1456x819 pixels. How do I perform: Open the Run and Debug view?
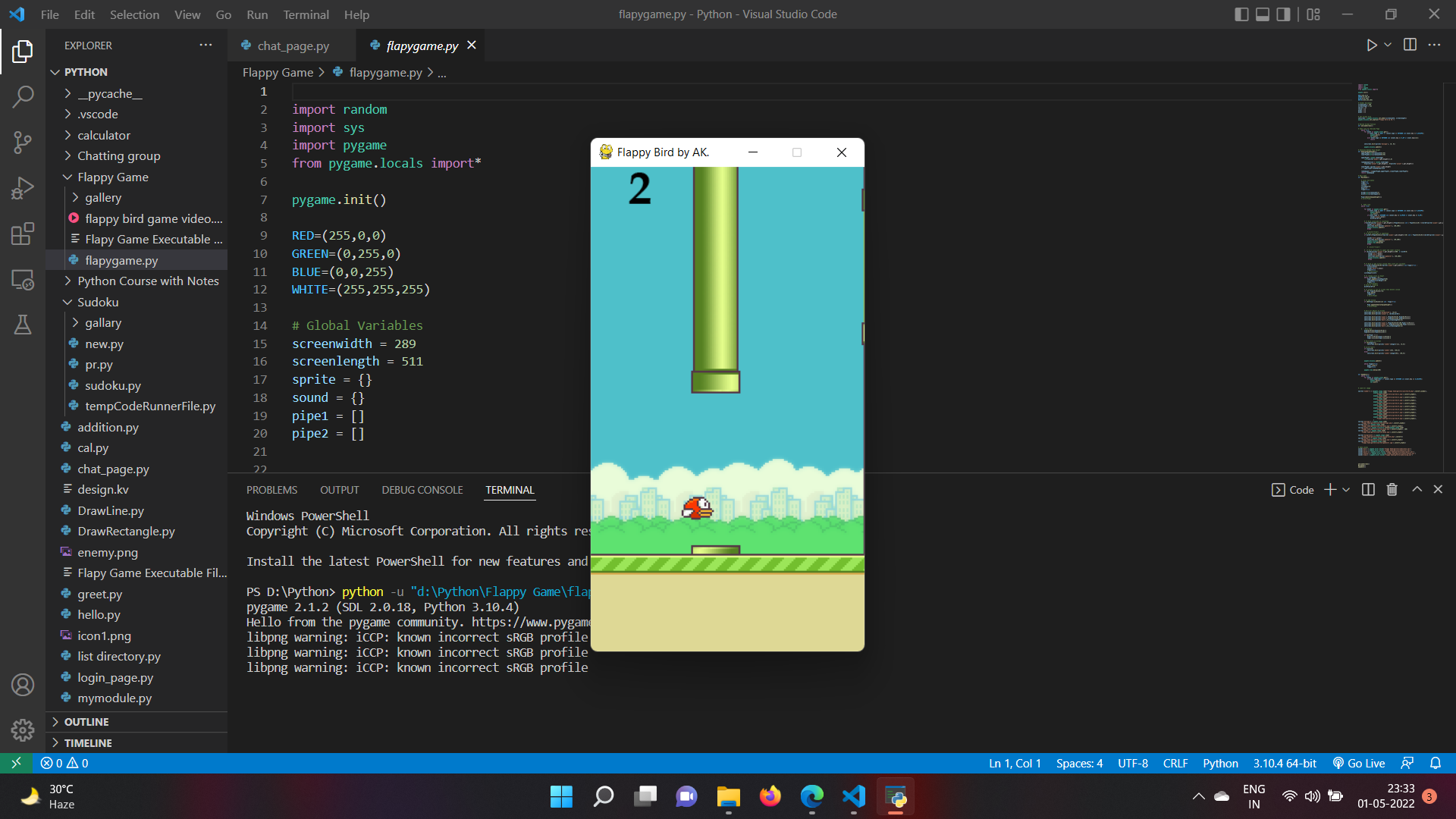point(23,187)
